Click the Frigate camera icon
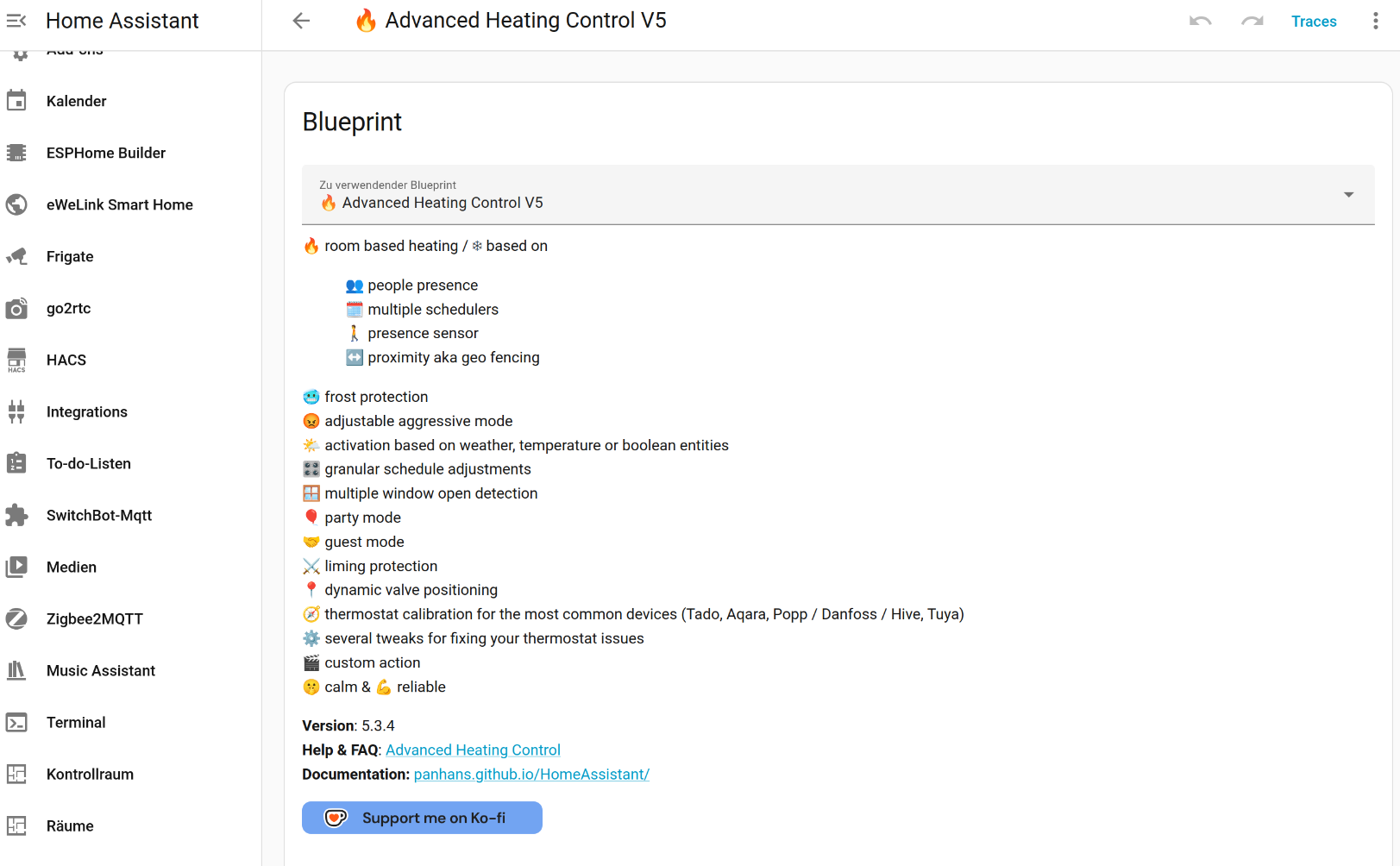This screenshot has height=866, width=1400. pyautogui.click(x=16, y=256)
